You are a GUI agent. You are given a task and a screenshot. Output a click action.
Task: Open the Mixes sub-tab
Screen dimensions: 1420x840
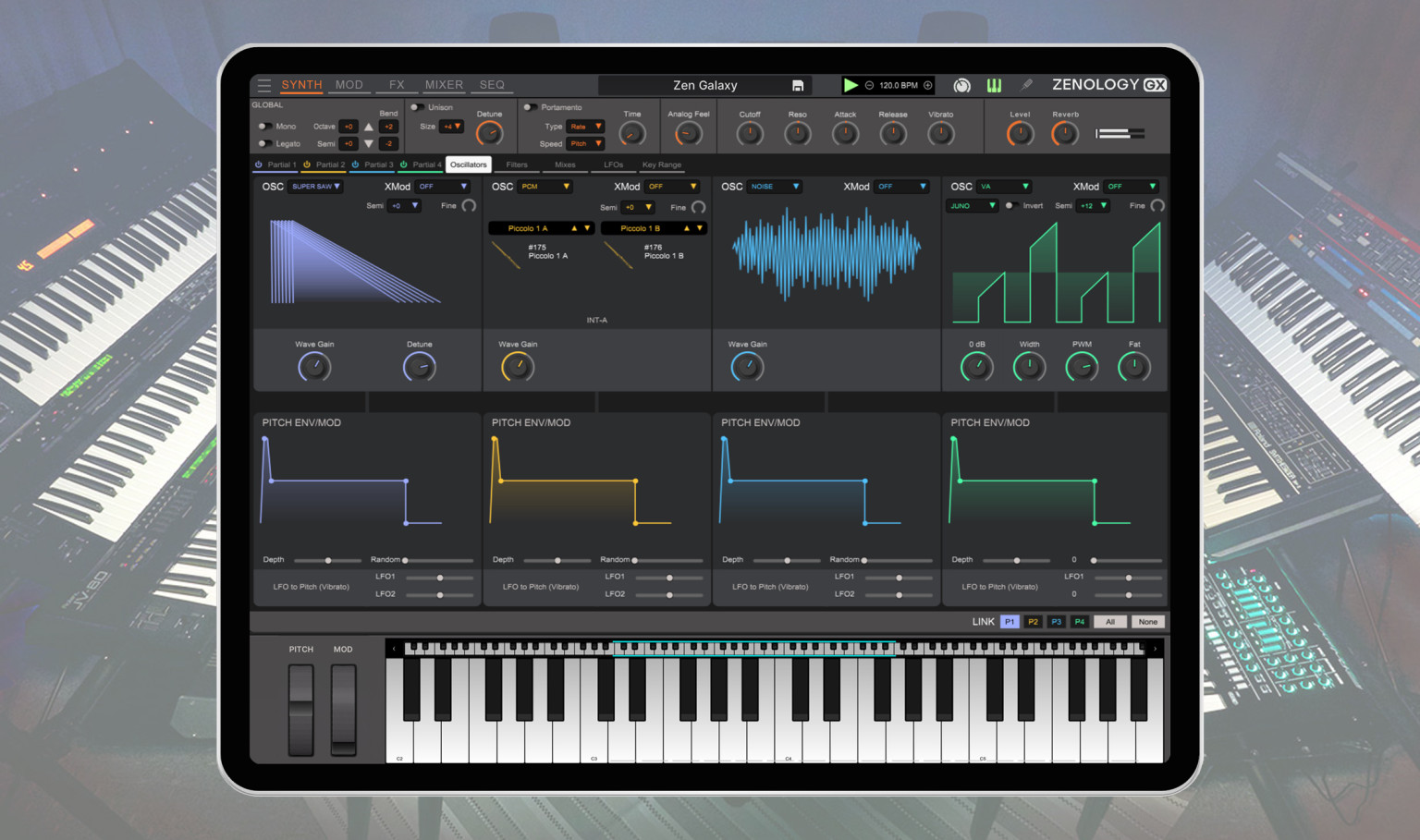[x=565, y=164]
